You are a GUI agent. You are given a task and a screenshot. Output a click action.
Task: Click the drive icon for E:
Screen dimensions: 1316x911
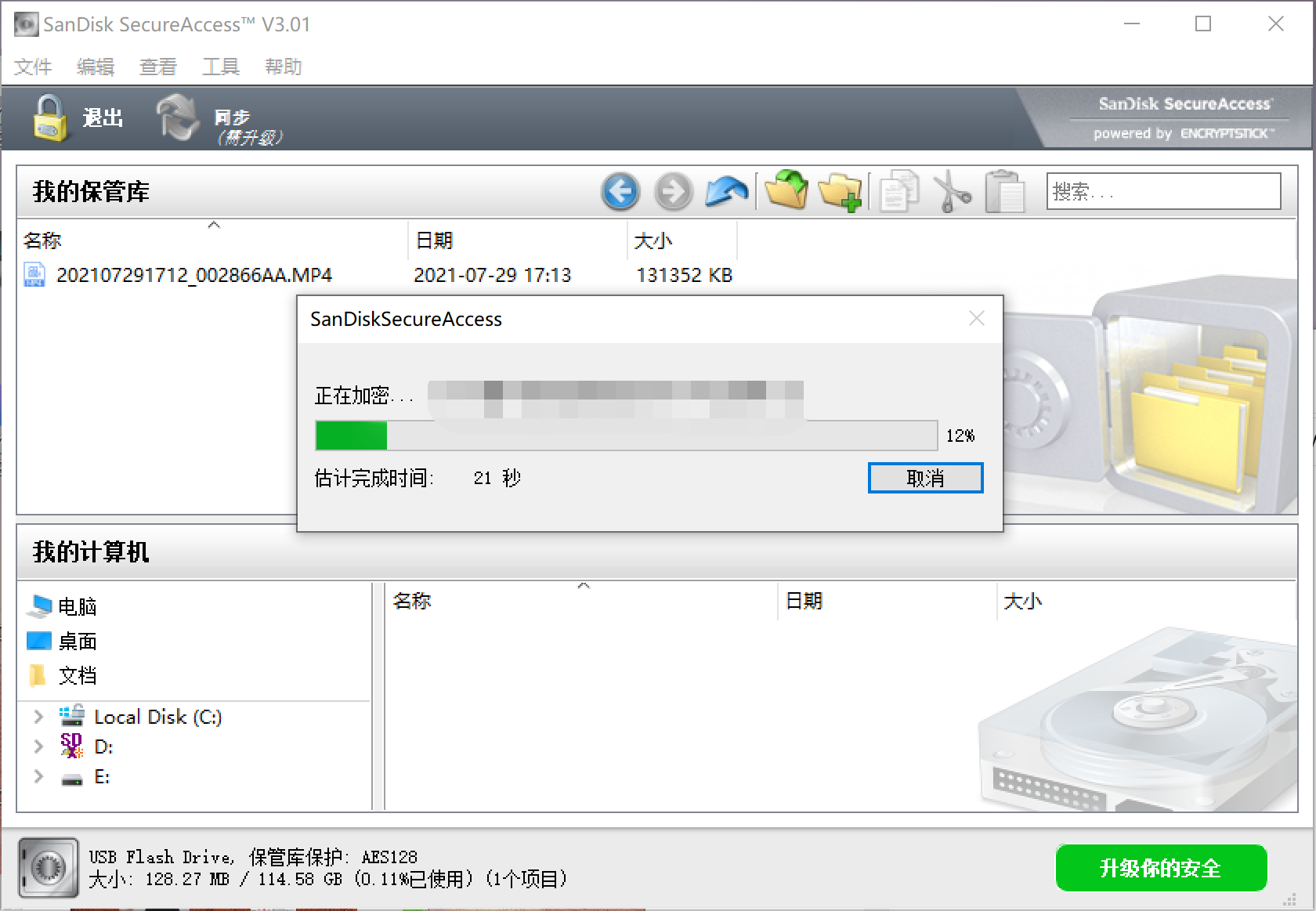tap(72, 779)
